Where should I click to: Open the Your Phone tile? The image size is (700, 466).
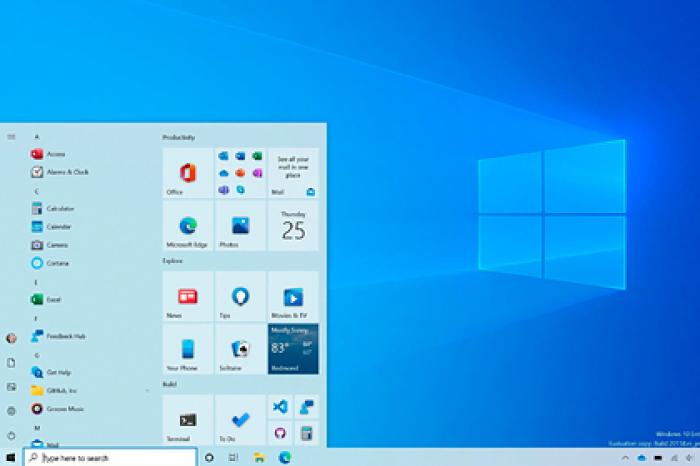click(x=188, y=349)
